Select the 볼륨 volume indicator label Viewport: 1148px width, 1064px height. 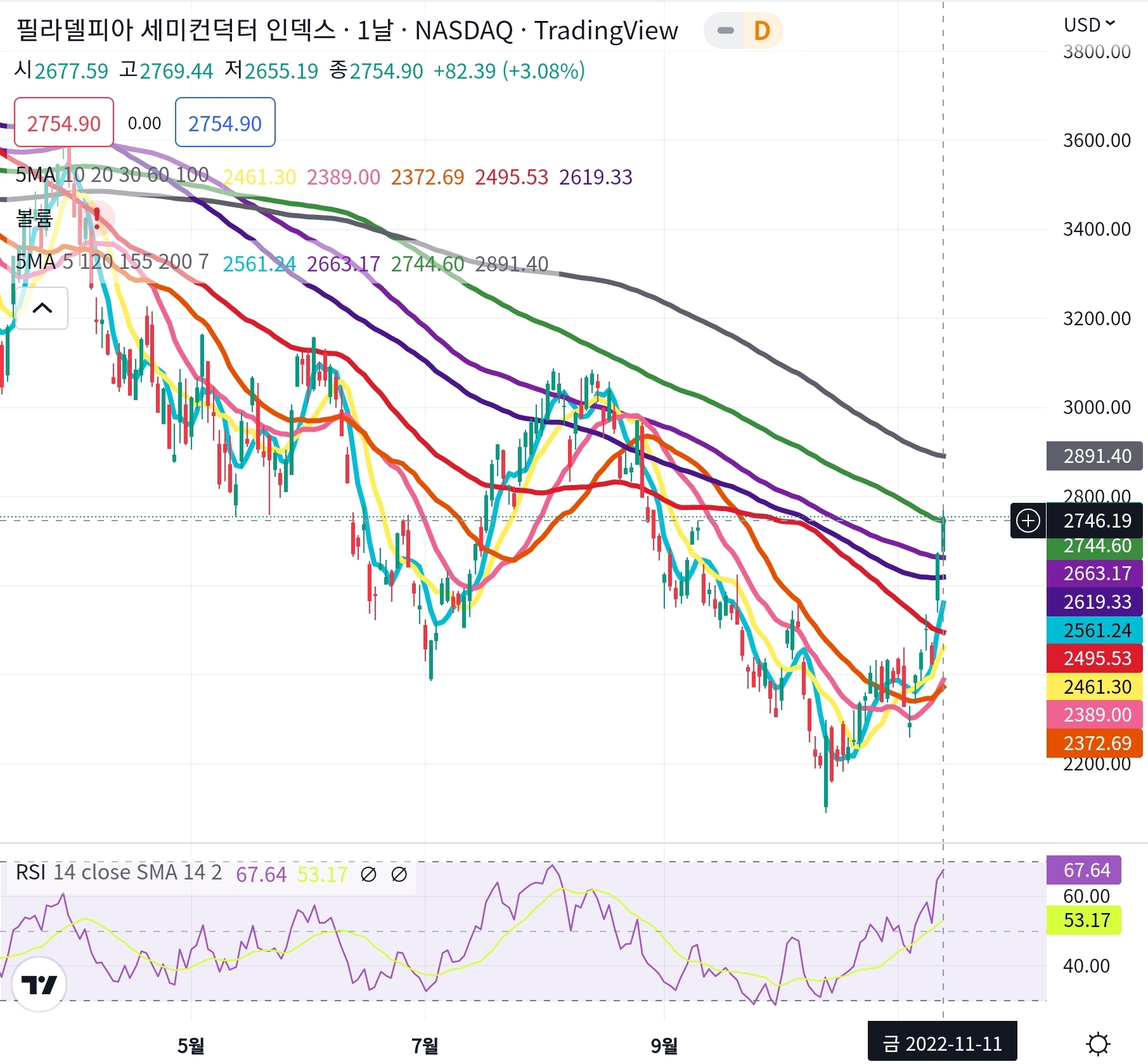(34, 218)
